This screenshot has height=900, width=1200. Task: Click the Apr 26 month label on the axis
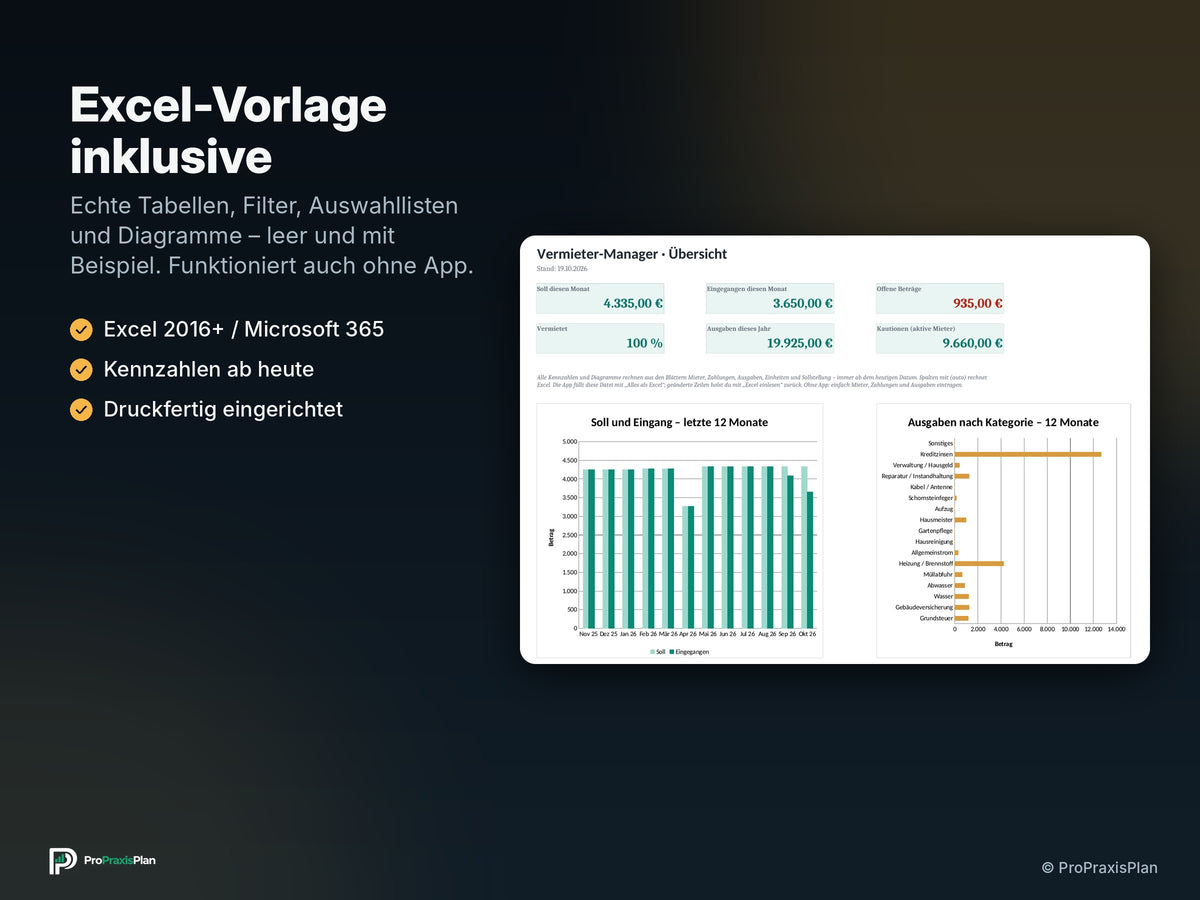[x=687, y=634]
